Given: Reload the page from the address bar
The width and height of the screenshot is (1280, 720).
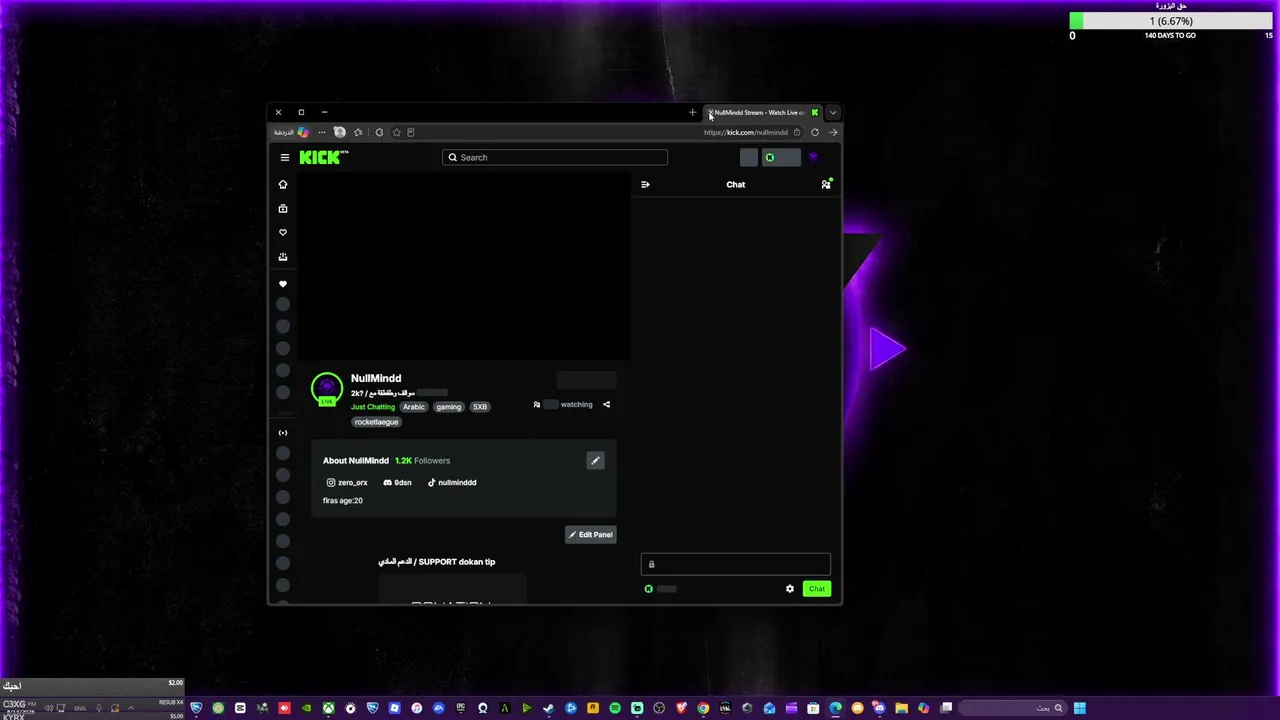Looking at the screenshot, I should pyautogui.click(x=815, y=132).
